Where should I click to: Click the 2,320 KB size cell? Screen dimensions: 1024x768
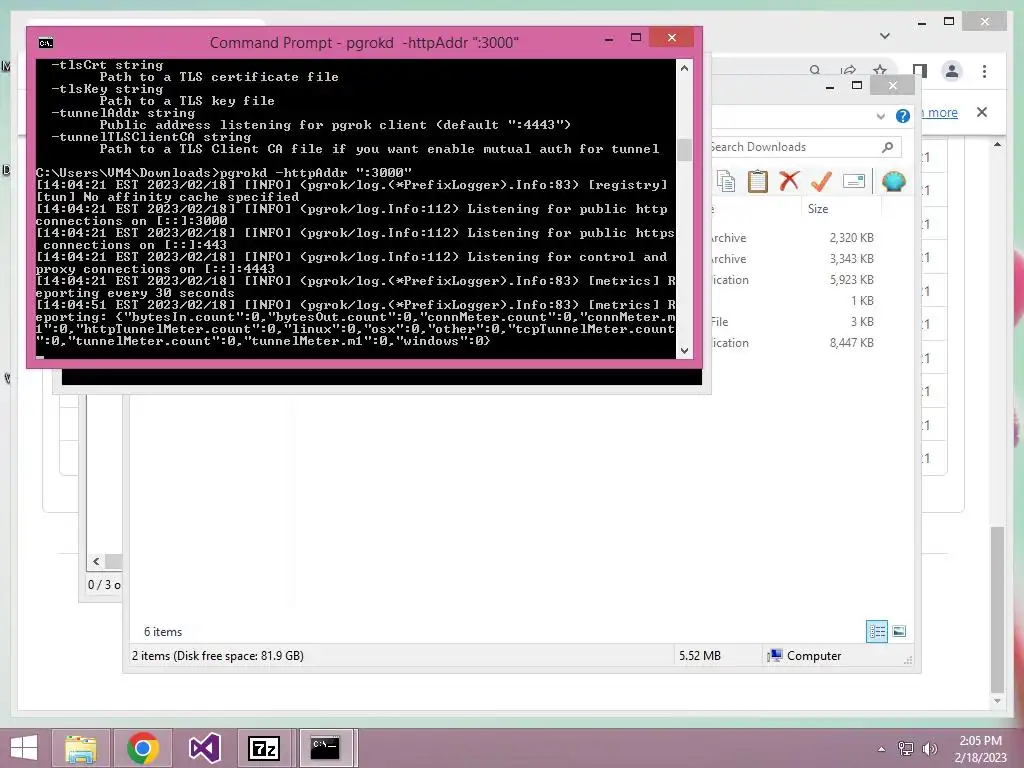[852, 238]
